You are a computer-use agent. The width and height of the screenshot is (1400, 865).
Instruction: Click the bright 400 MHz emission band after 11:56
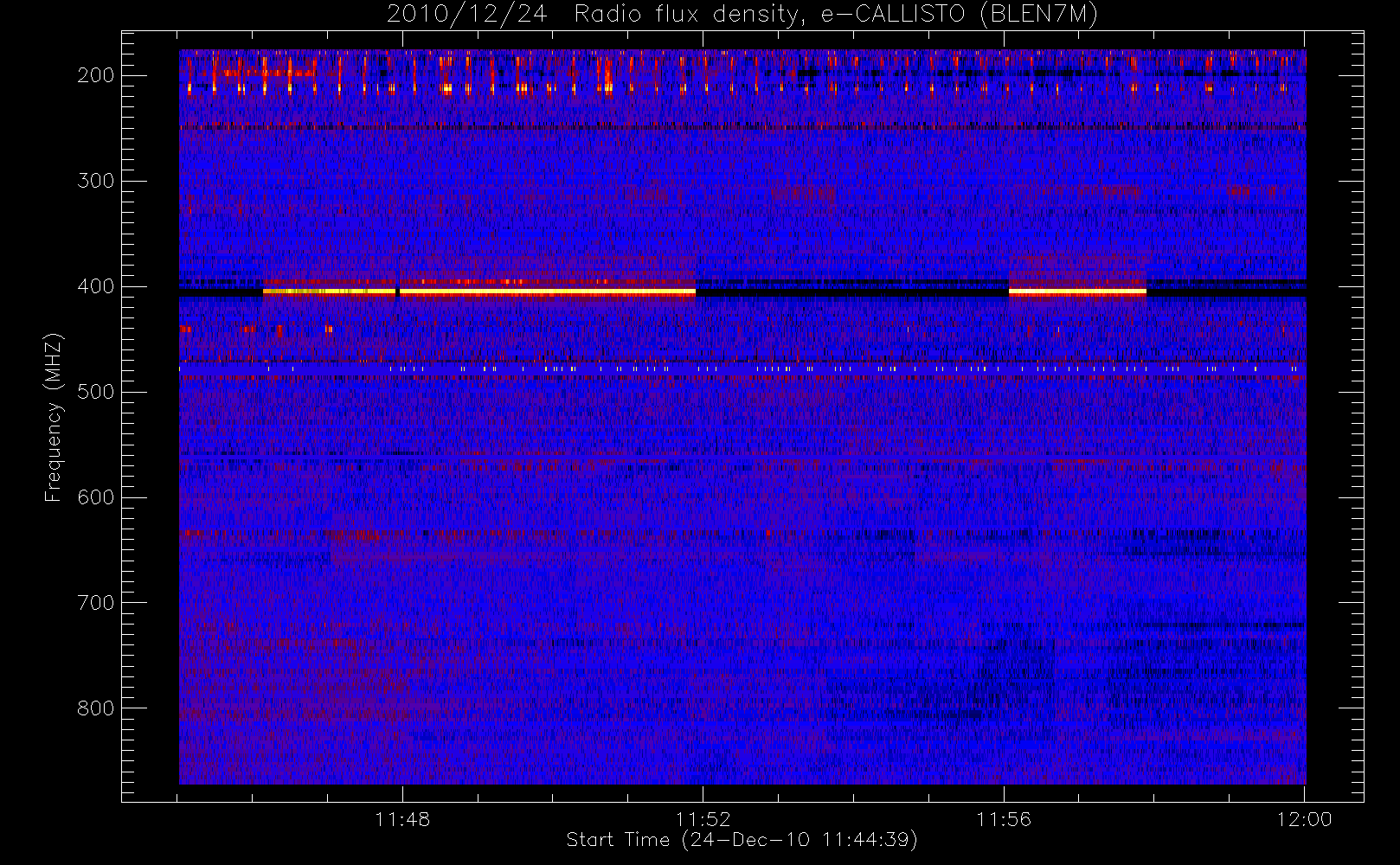click(1077, 292)
